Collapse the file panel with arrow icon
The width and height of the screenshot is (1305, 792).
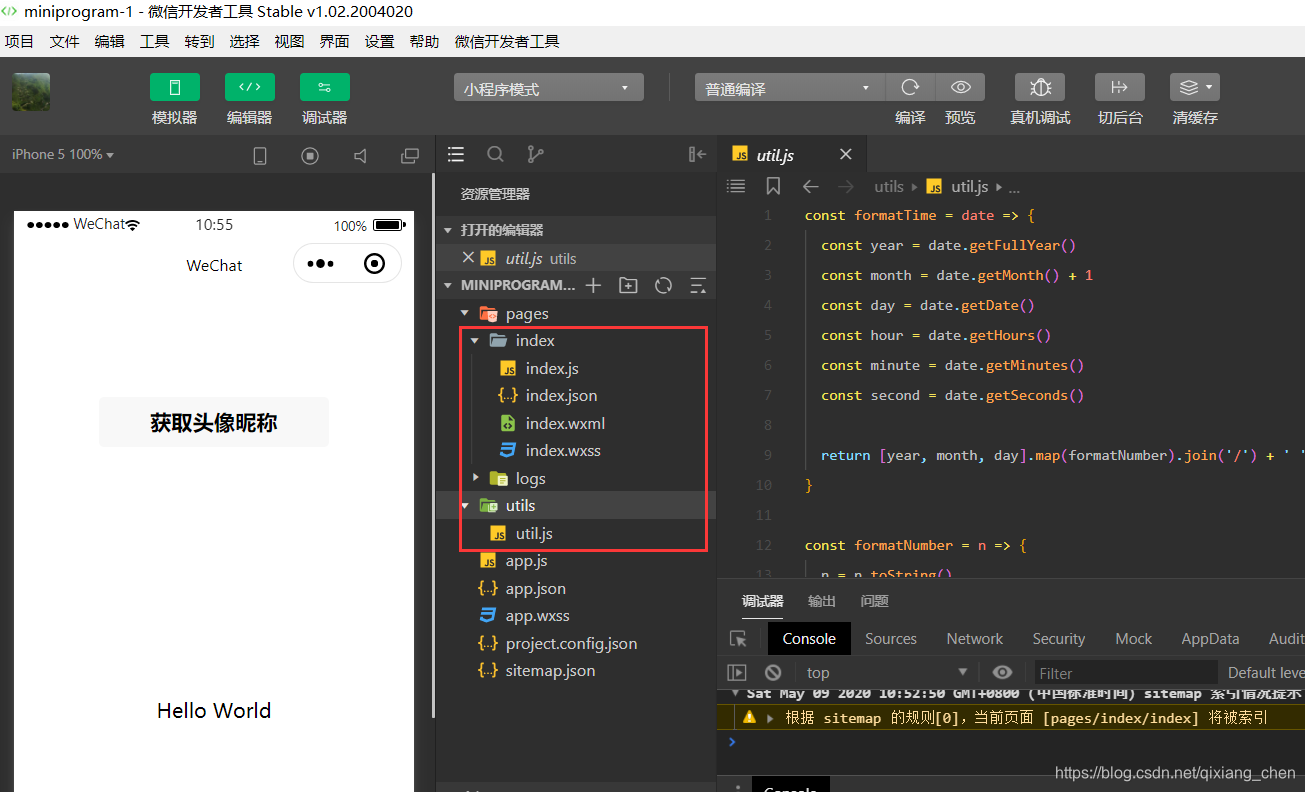click(x=697, y=154)
